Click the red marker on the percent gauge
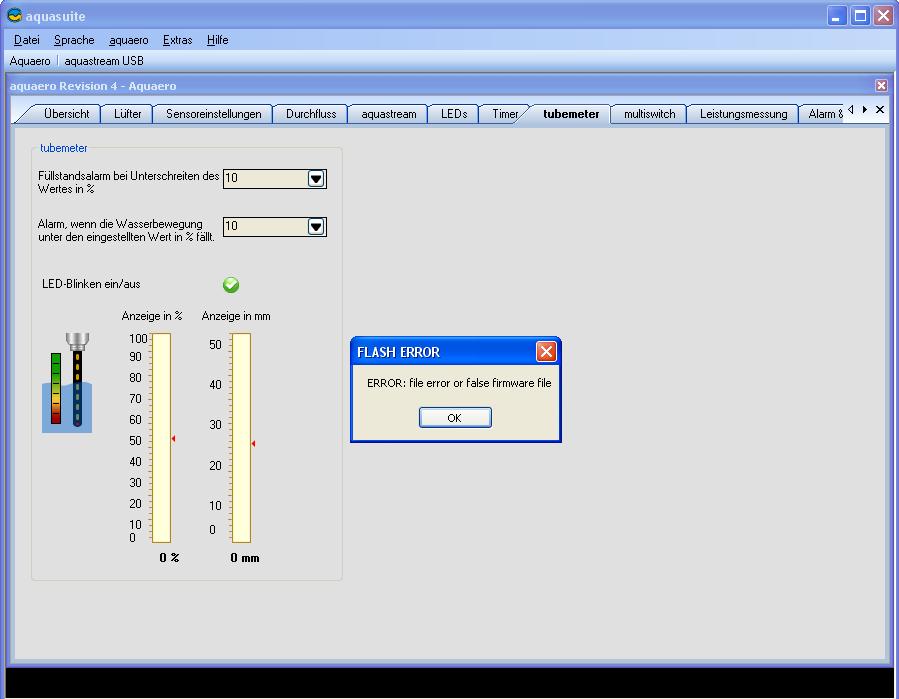The image size is (899, 699). click(x=173, y=439)
